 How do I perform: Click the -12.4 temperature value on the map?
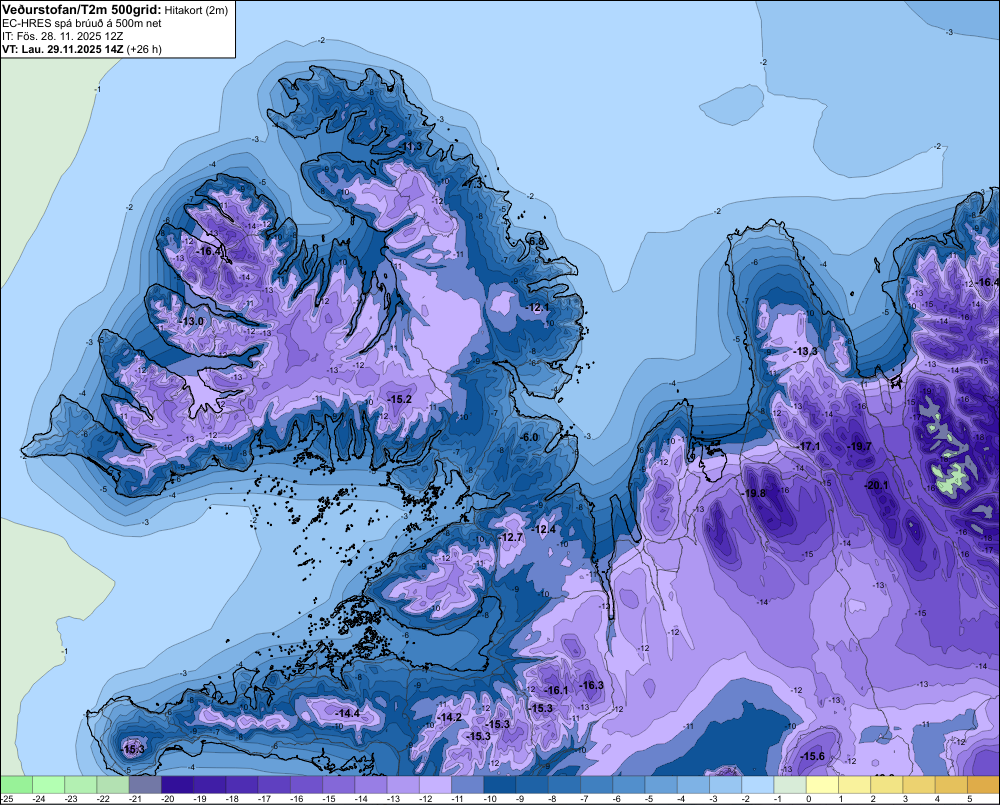coord(545,529)
